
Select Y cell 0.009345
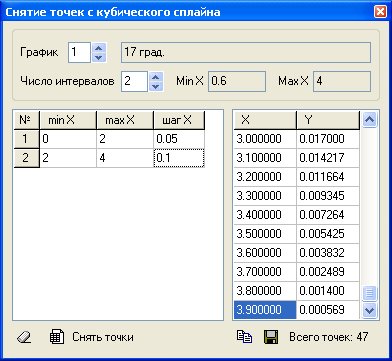tap(328, 196)
